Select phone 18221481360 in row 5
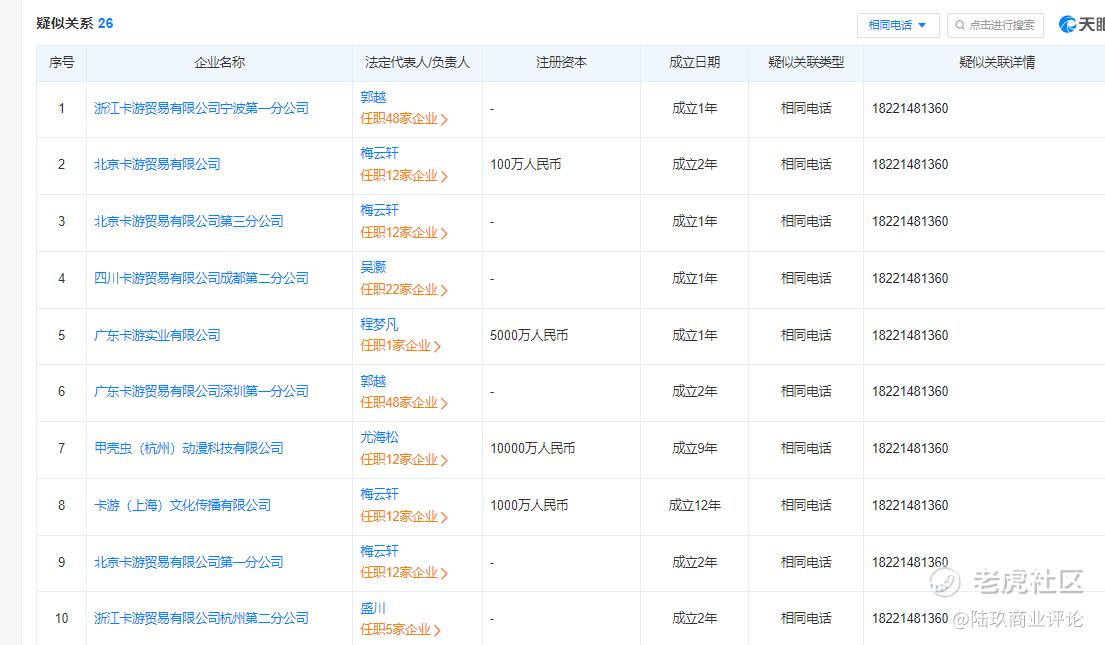 pyautogui.click(x=910, y=336)
